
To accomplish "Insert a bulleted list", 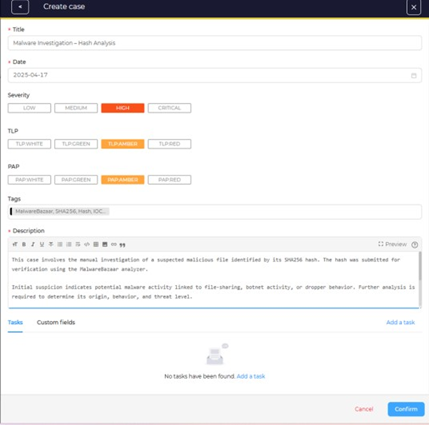I will coord(60,244).
